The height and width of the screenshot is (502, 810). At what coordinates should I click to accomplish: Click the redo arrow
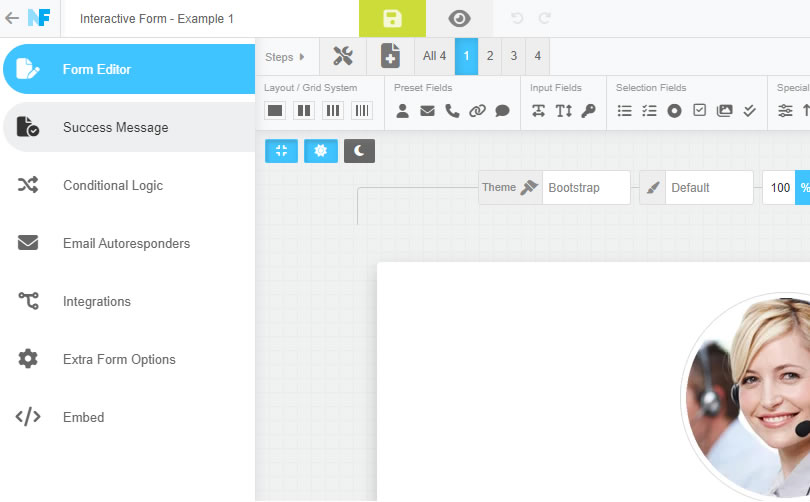[544, 19]
